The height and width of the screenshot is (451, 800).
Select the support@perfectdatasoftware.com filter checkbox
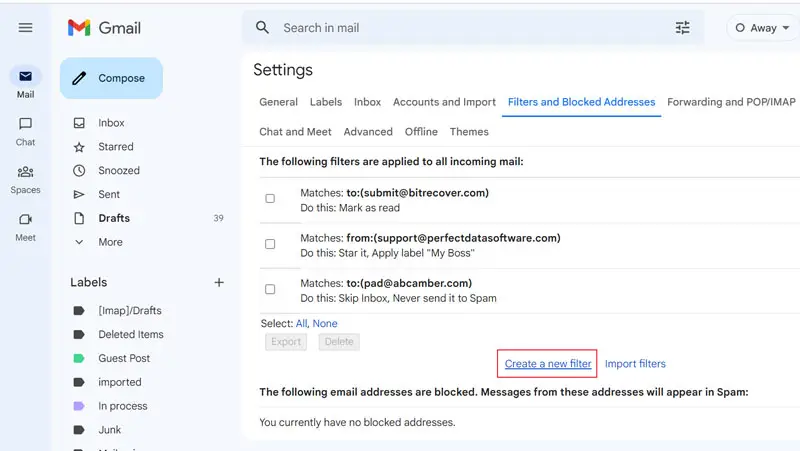[x=270, y=244]
